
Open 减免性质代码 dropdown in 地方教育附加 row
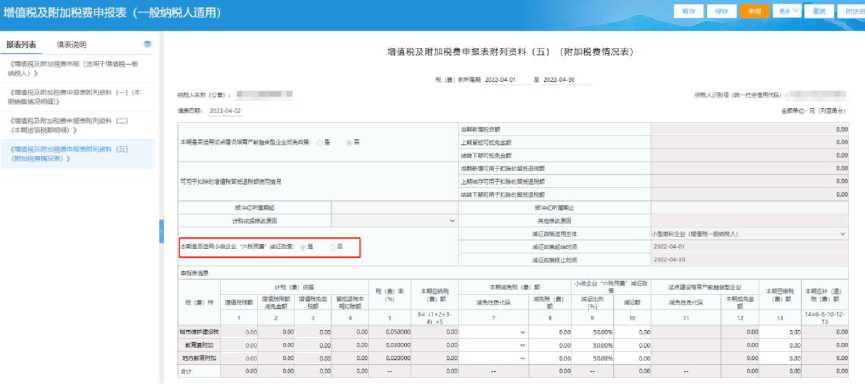(x=494, y=358)
